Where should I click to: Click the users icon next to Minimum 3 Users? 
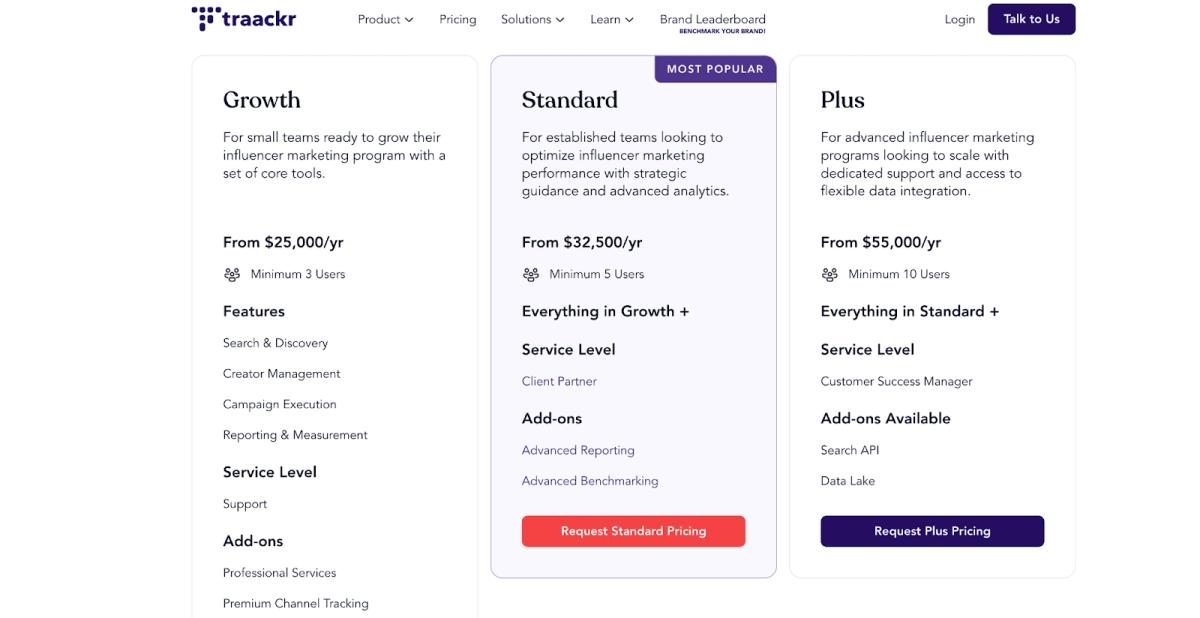(231, 273)
